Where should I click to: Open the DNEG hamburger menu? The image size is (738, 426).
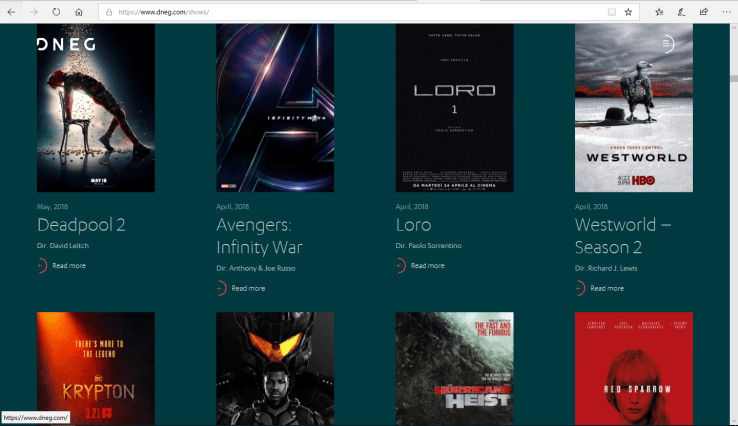(x=667, y=44)
